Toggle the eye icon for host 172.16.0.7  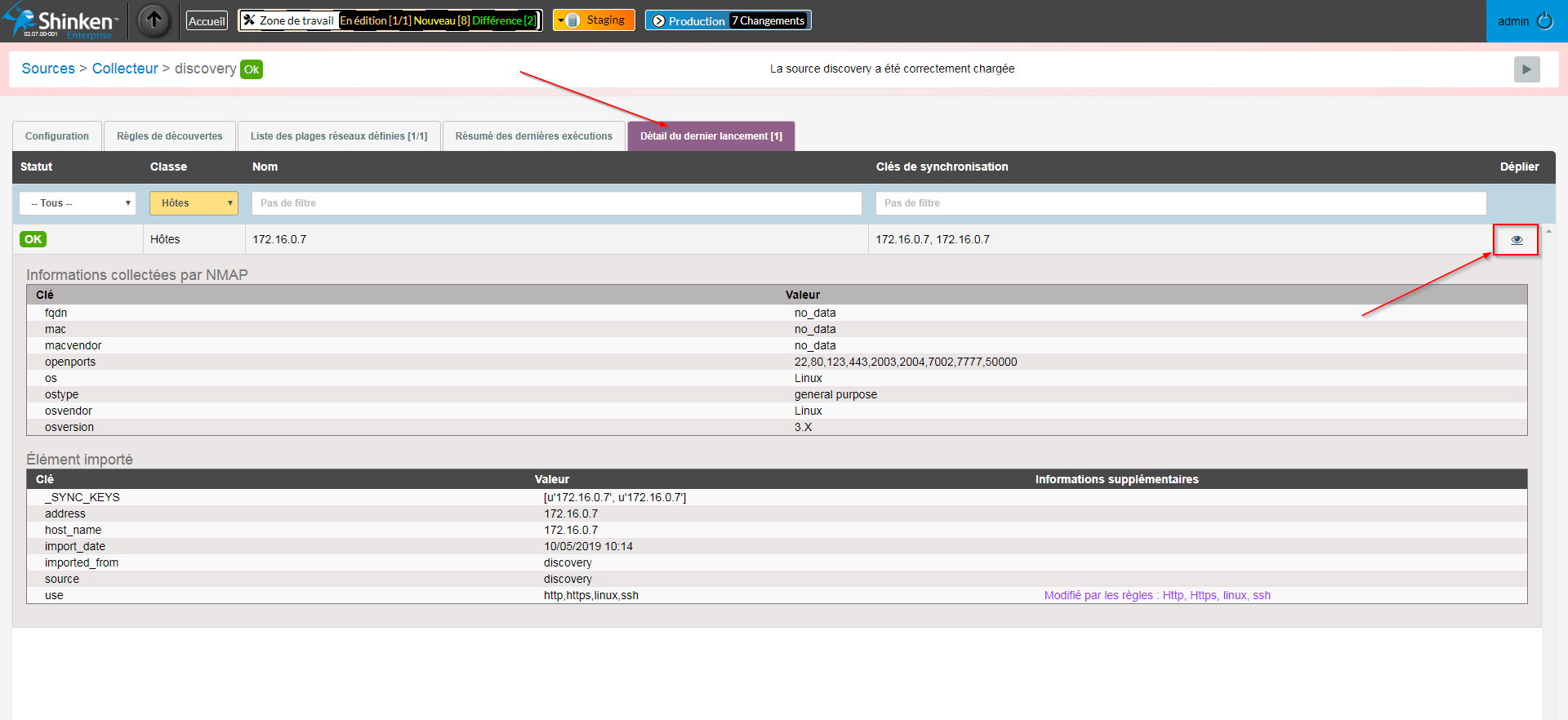[x=1516, y=240]
